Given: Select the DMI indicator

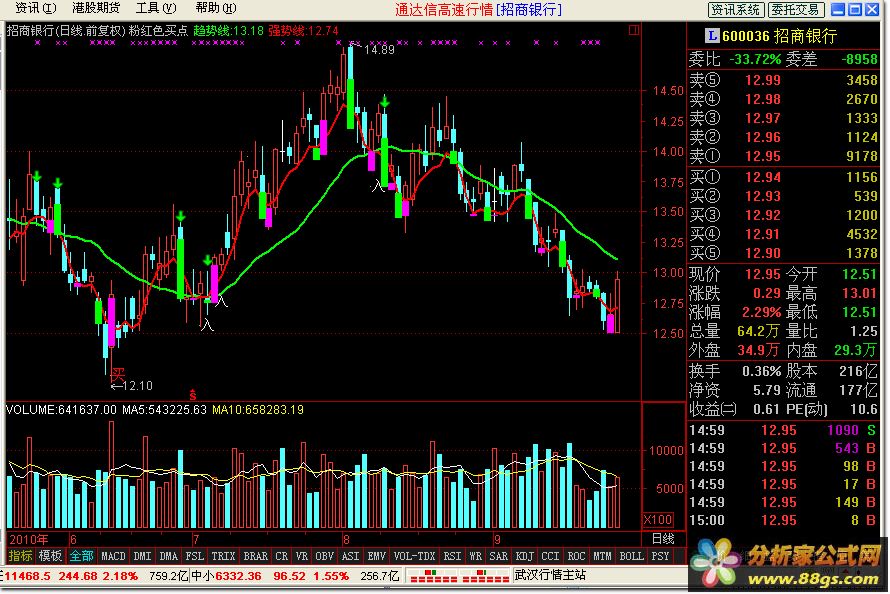Looking at the screenshot, I should tap(142, 557).
